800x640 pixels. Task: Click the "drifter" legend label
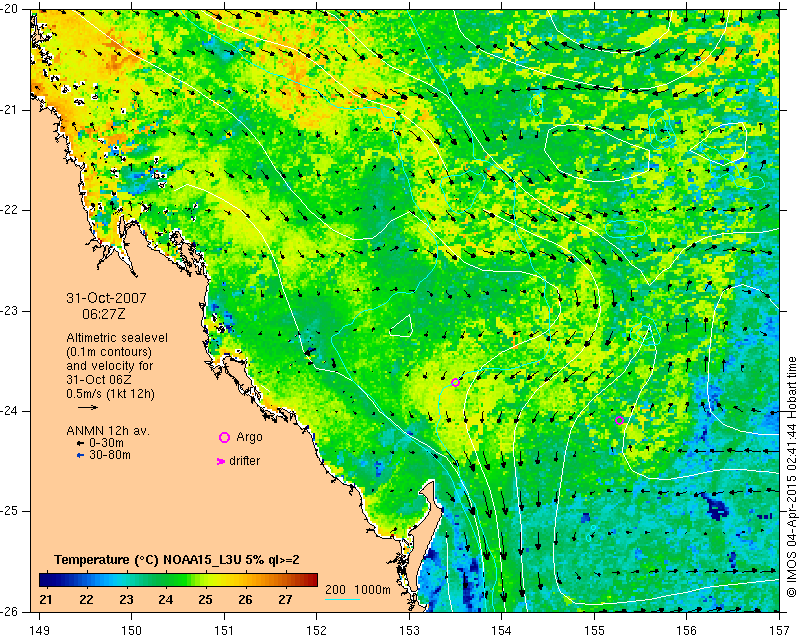pyautogui.click(x=244, y=461)
